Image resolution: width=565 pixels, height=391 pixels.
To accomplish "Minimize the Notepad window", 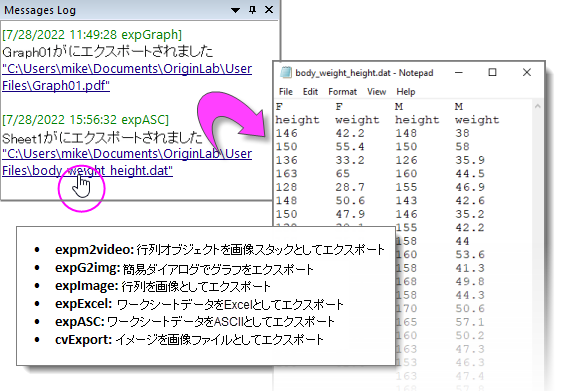I will [459, 72].
